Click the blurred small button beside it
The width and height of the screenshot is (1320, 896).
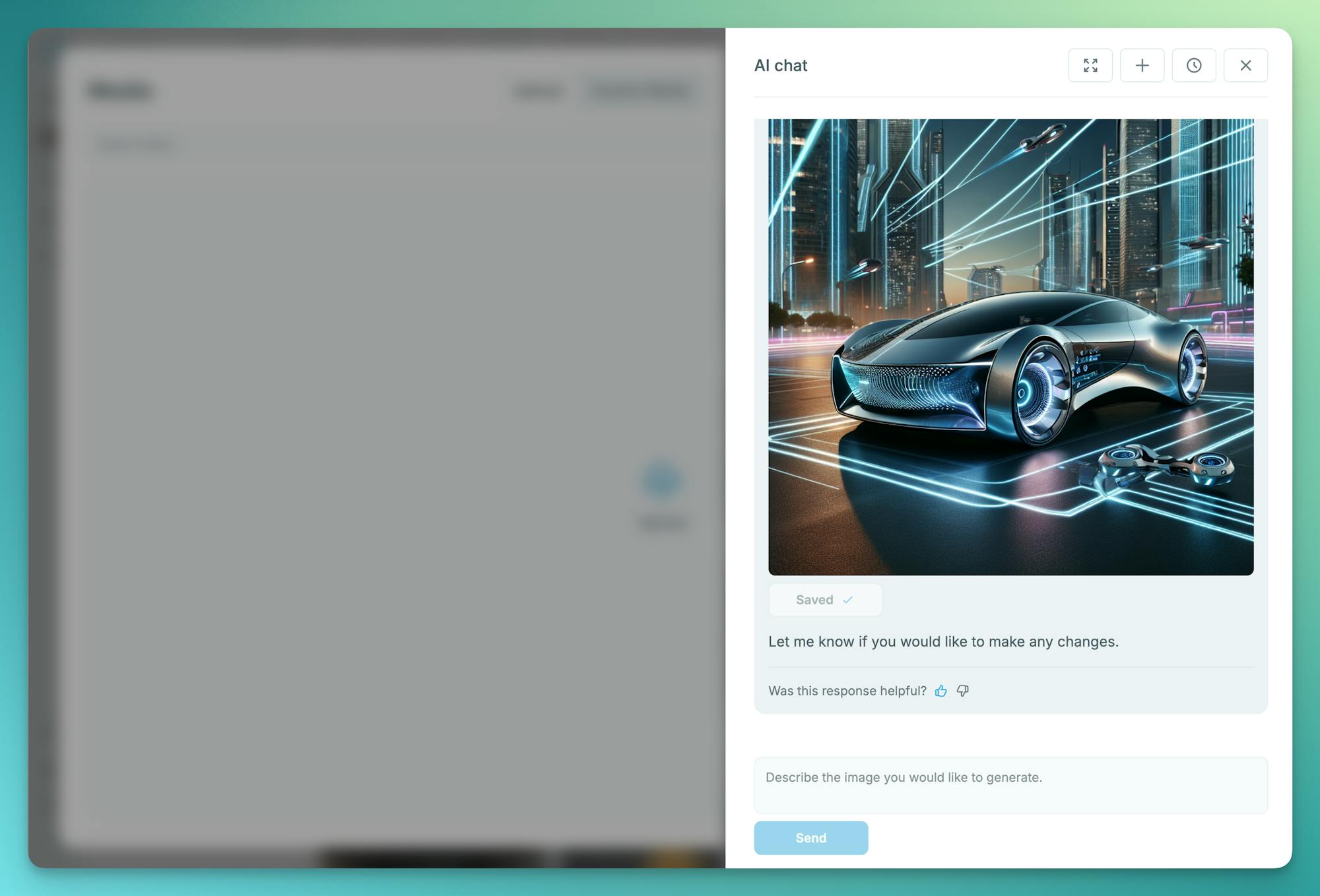538,91
